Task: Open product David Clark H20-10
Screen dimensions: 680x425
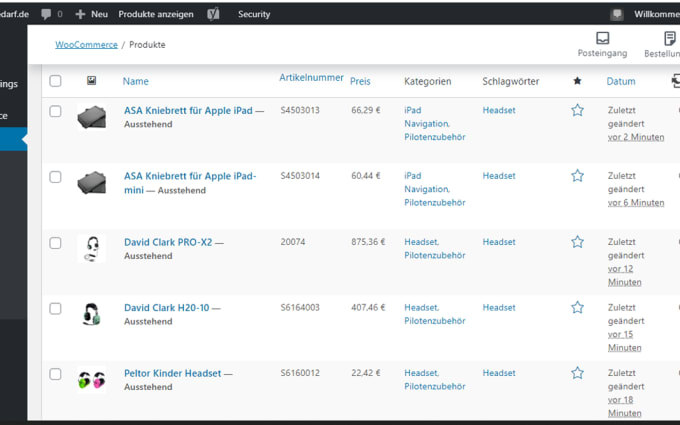Action: 167,308
